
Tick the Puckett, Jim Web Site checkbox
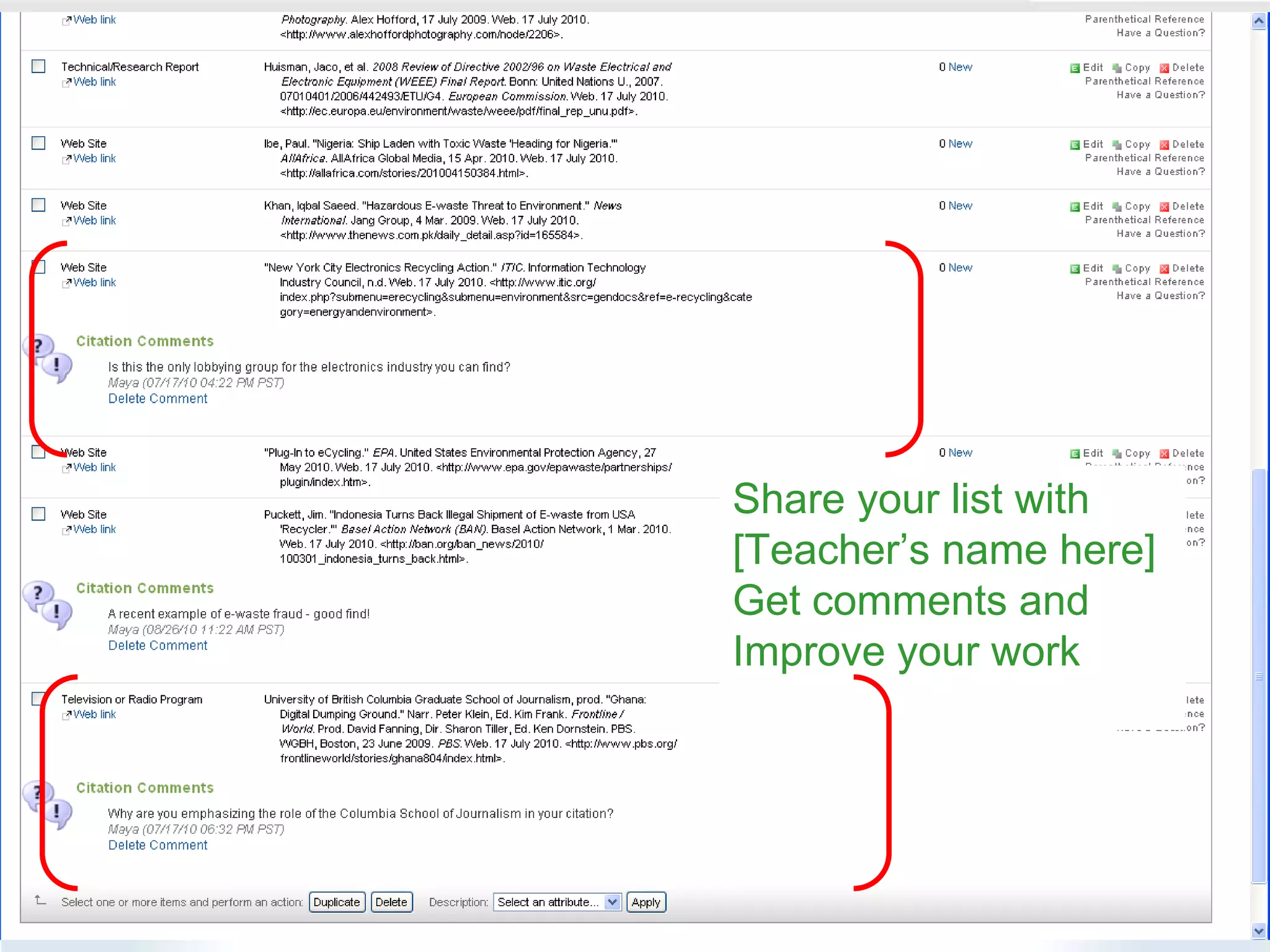point(38,514)
